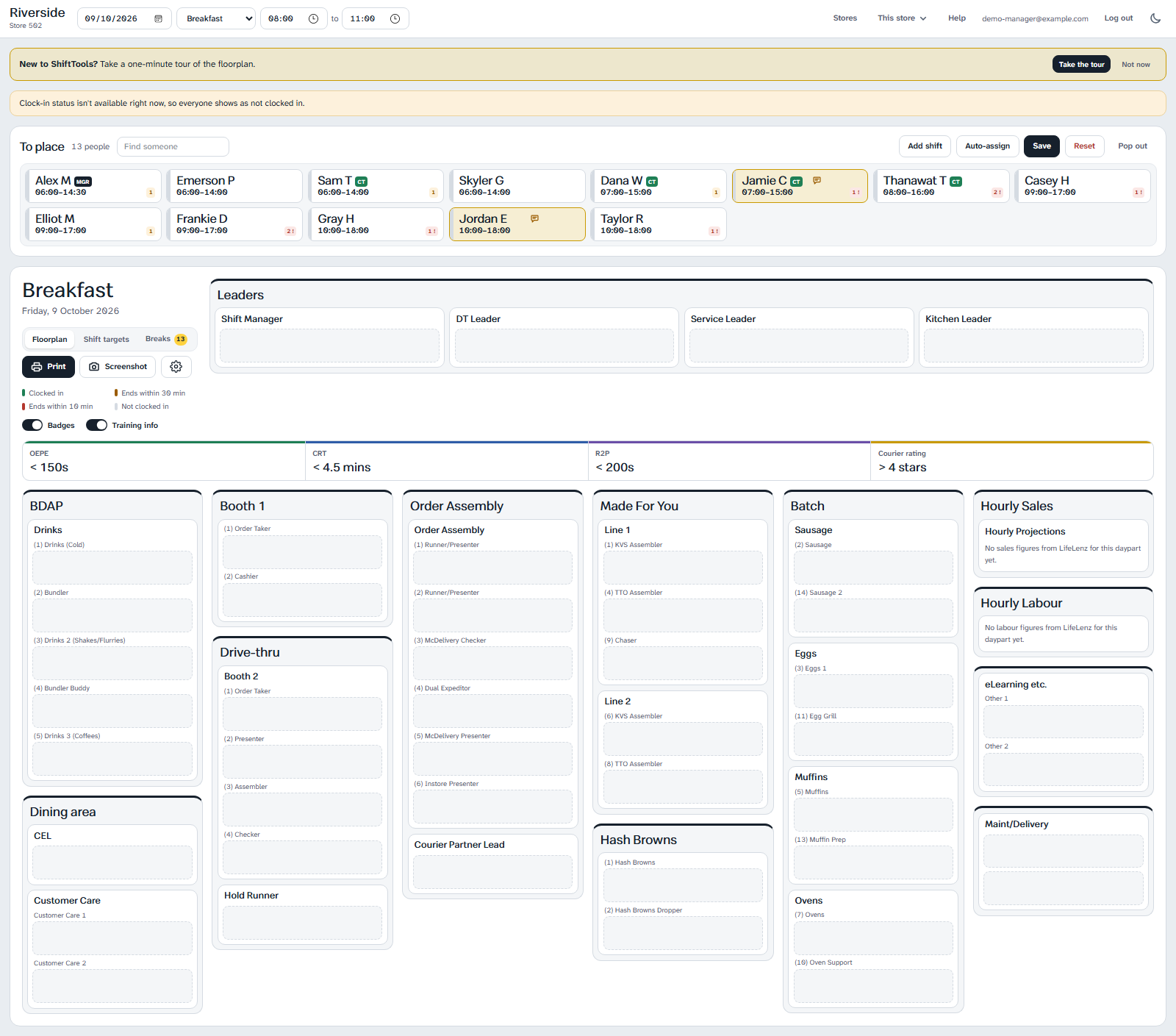Select the Skyler G staff card
The width and height of the screenshot is (1176, 1036).
click(x=517, y=186)
